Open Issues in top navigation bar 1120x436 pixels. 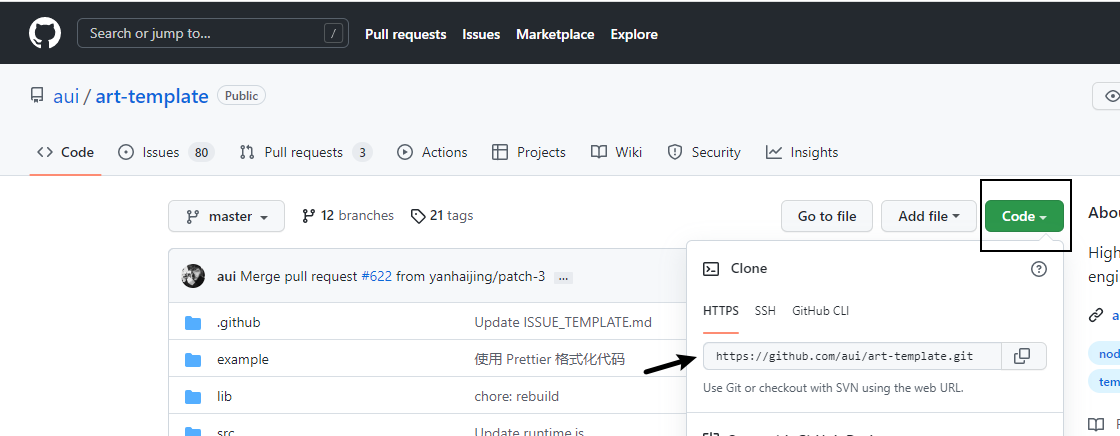point(481,34)
